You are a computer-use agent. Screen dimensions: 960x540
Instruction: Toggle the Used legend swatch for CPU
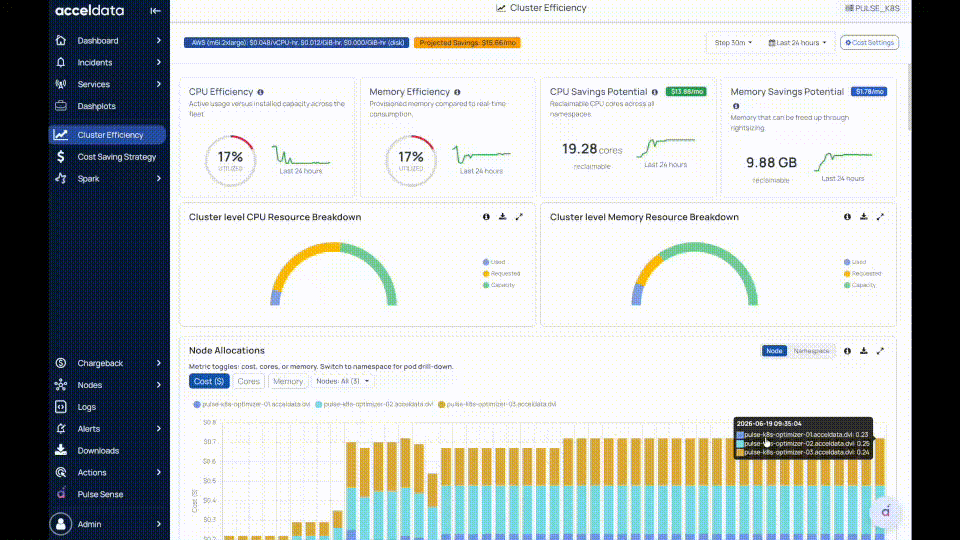pyautogui.click(x=486, y=262)
